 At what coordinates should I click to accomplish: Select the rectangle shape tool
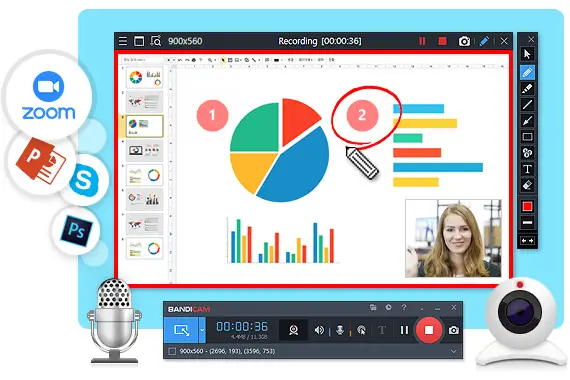point(527,137)
